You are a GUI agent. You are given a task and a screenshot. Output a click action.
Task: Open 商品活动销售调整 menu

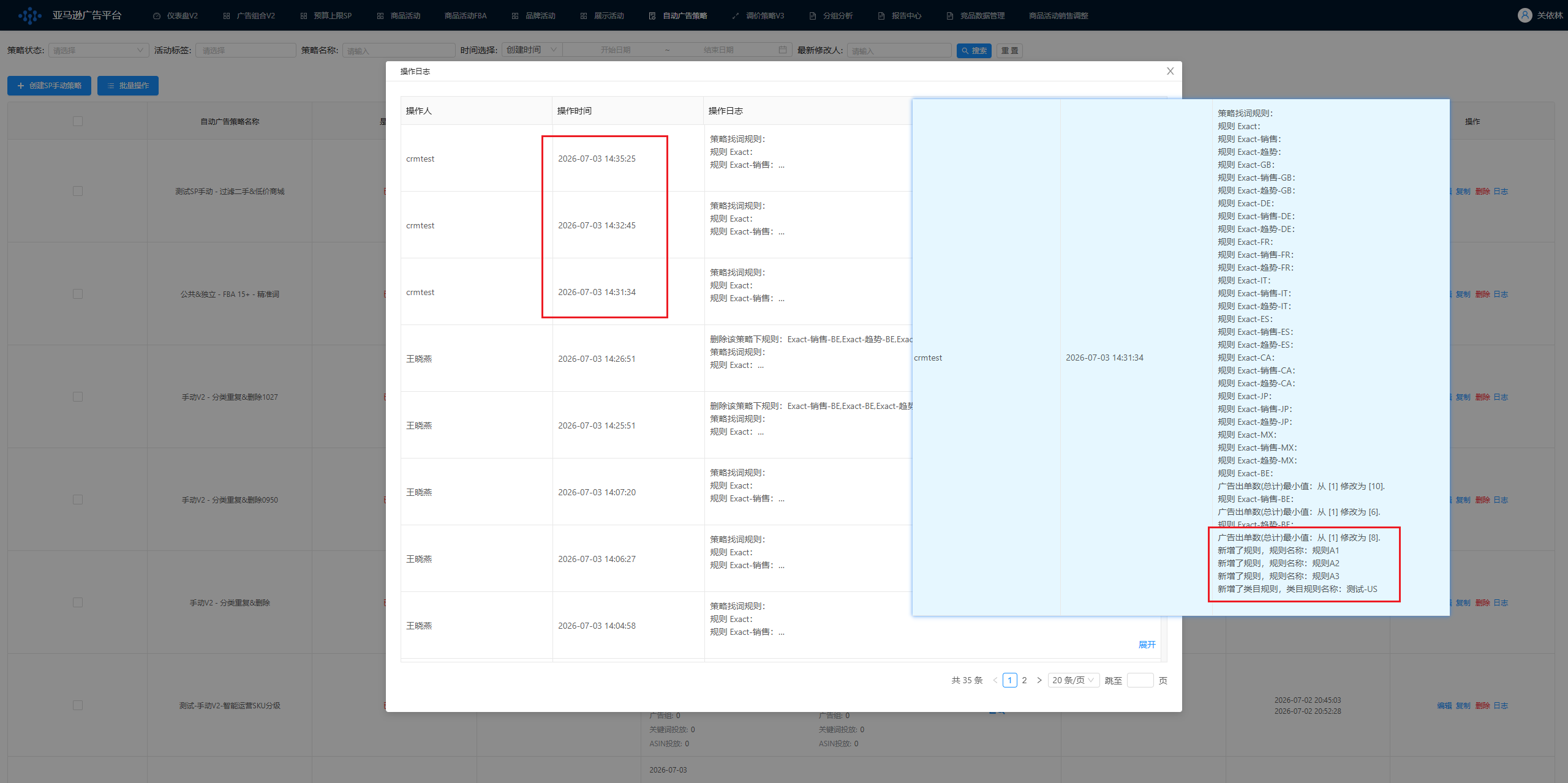(x=1058, y=16)
